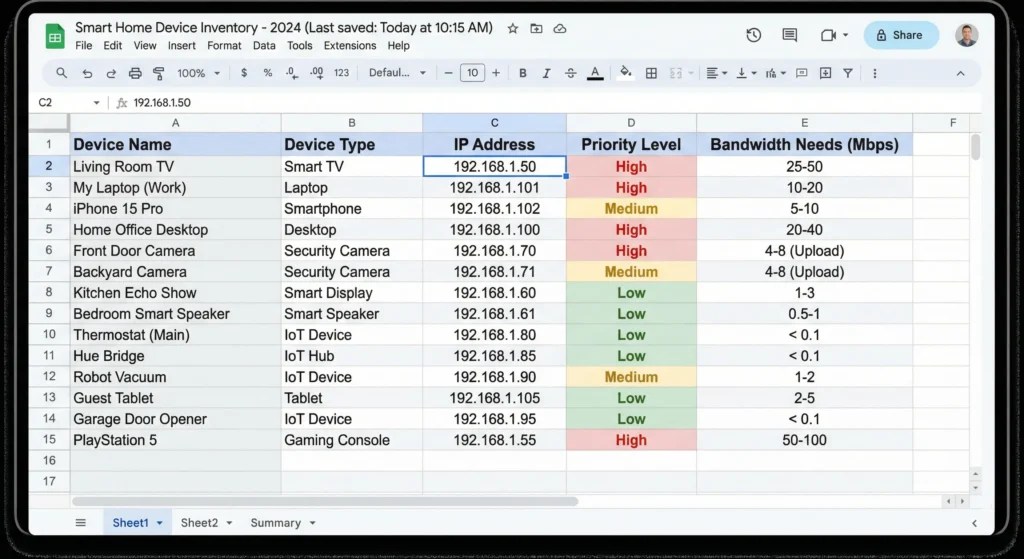This screenshot has height=559, width=1024.
Task: Redo the last action
Action: pos(111,73)
